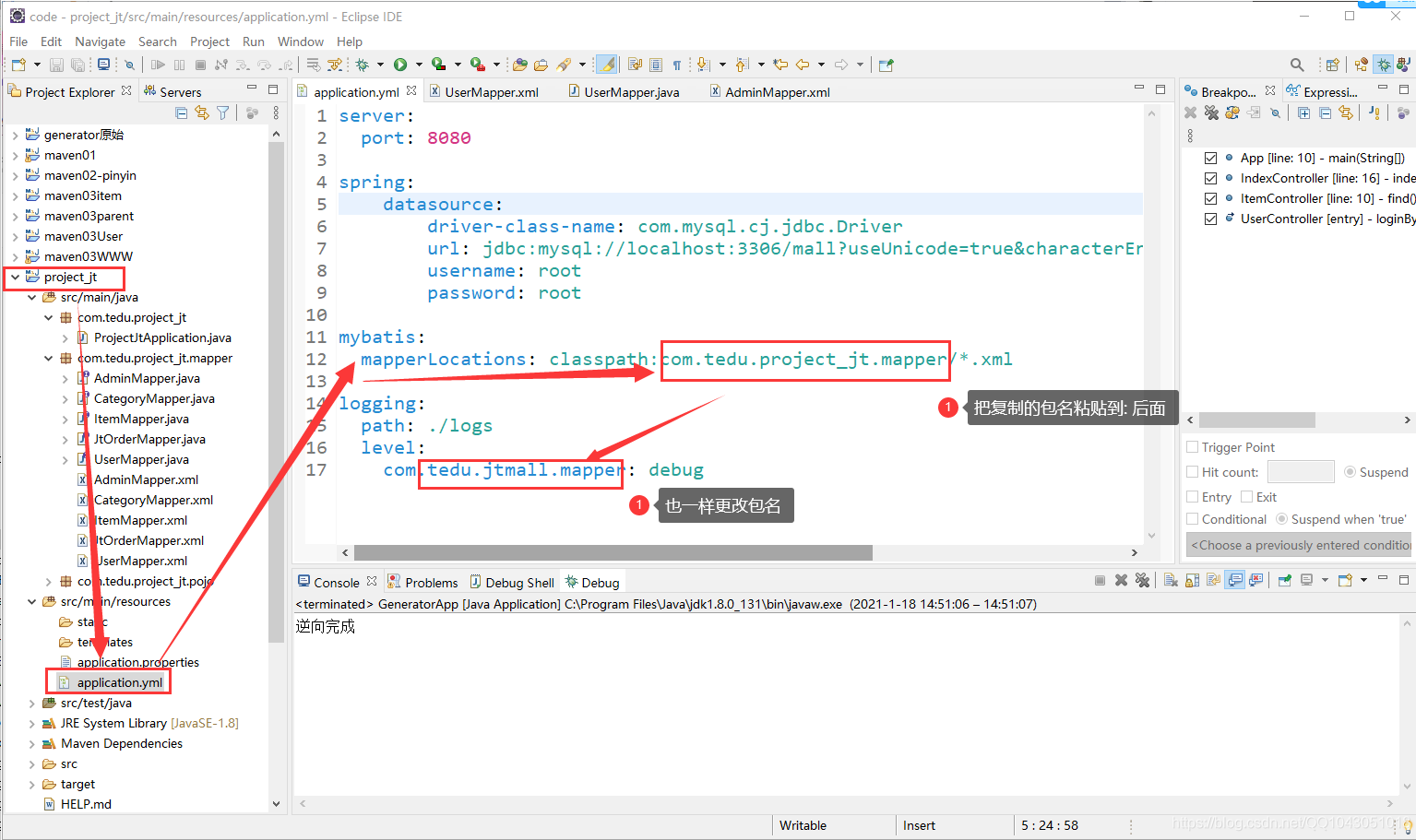Viewport: 1416px width, 840px height.
Task: Uncheck the IndexController [line: 16] breakpoint
Action: point(1210,178)
